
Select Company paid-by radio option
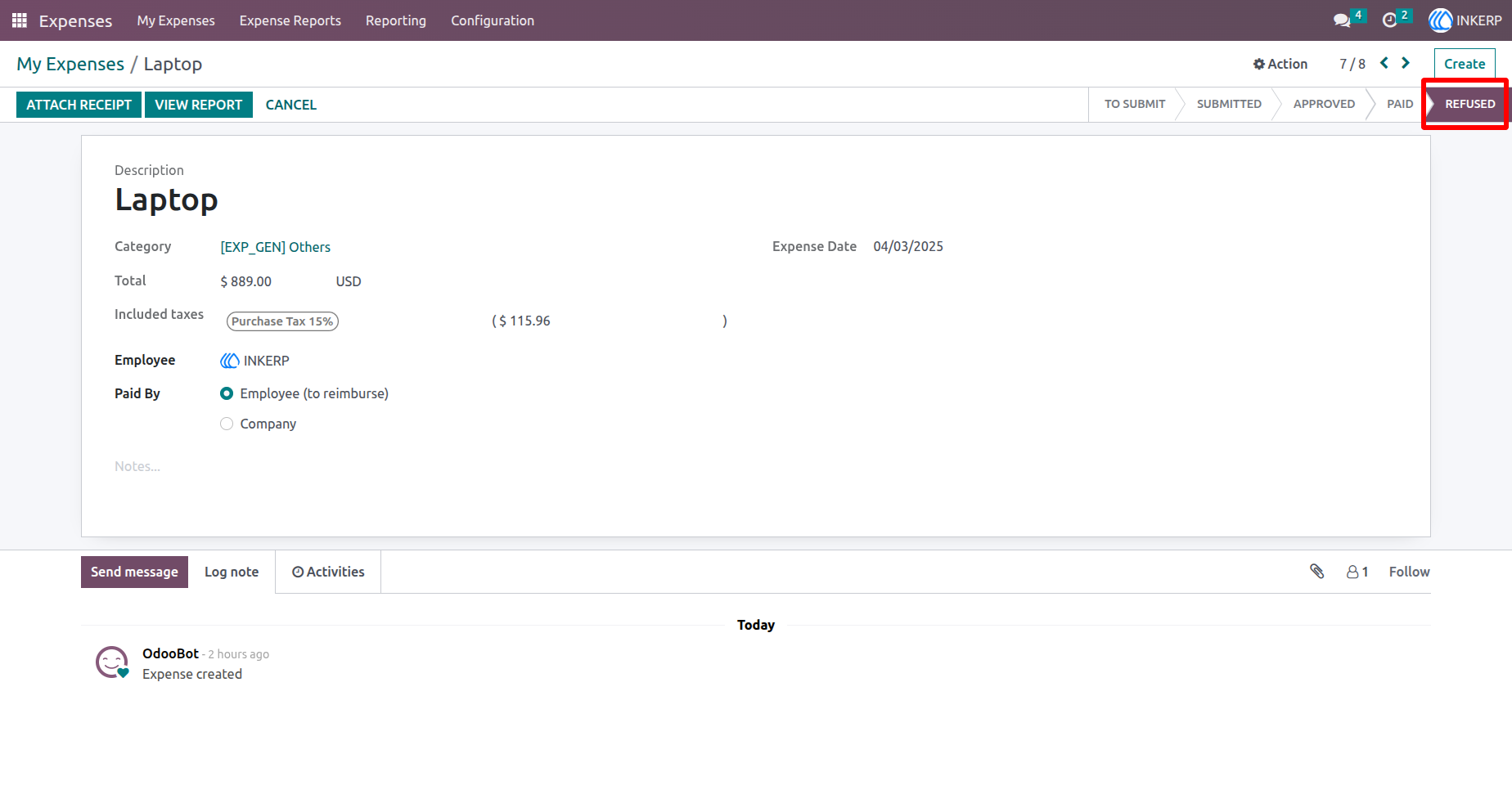click(227, 424)
